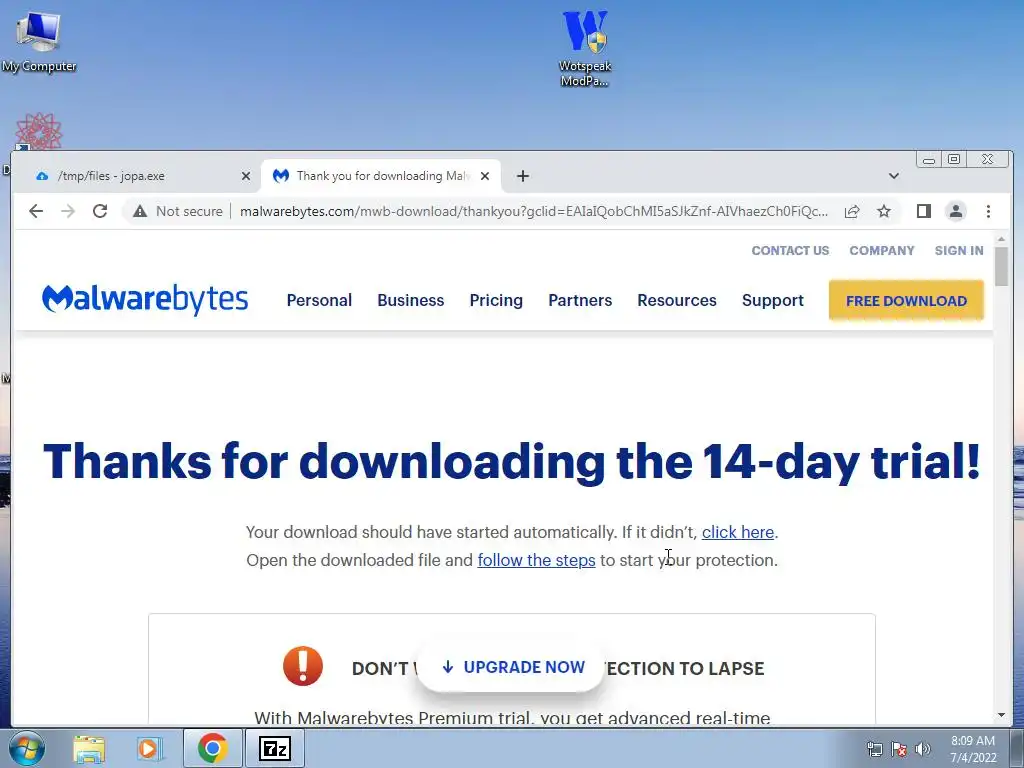Open the Chrome three-dot menu
The width and height of the screenshot is (1024, 768).
pos(988,211)
